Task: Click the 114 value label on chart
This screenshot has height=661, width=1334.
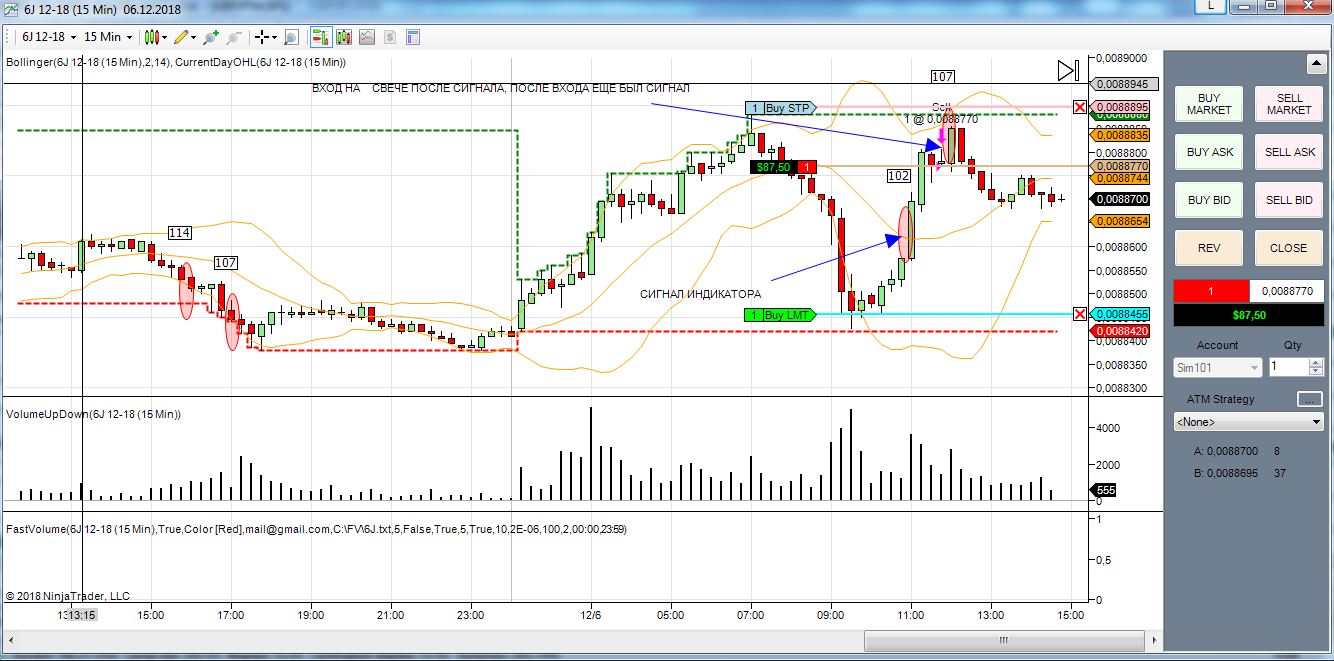Action: [180, 233]
